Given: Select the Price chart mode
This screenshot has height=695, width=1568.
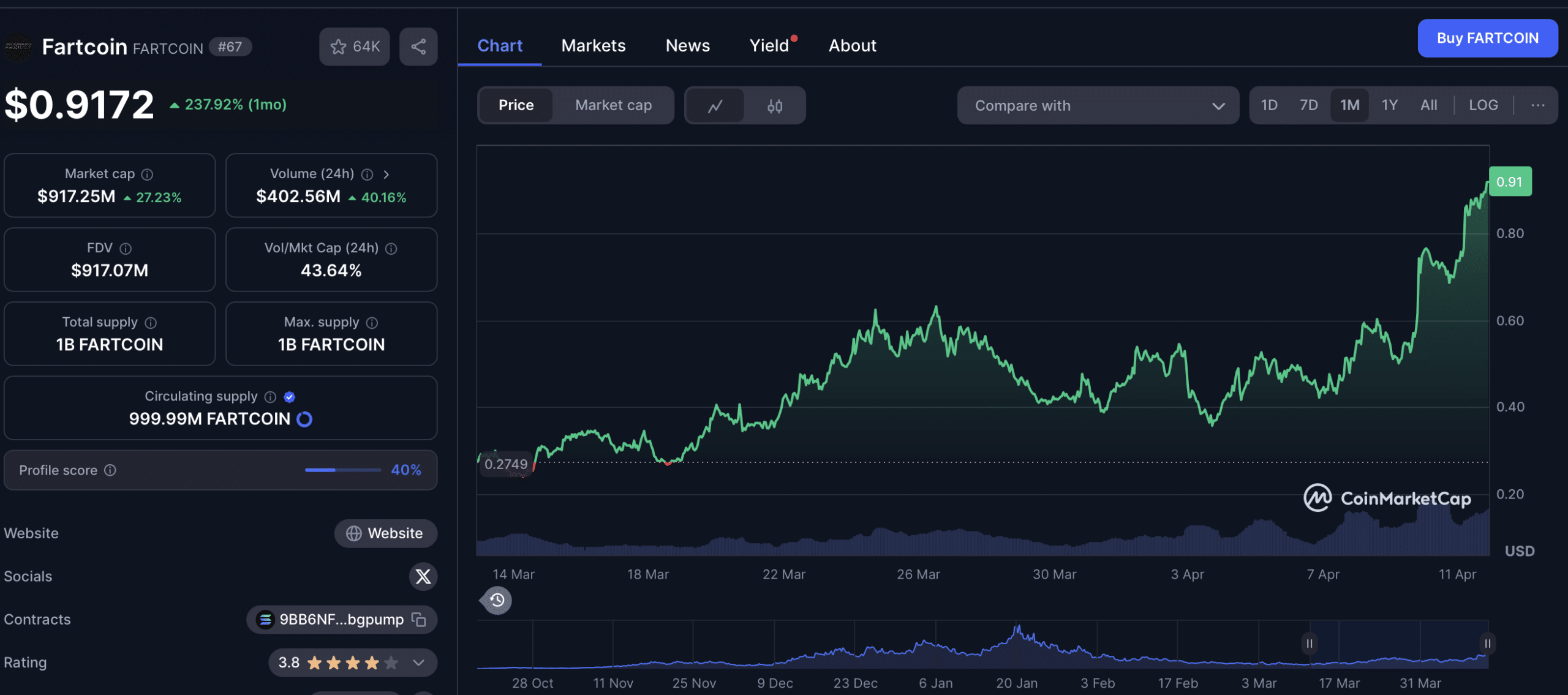Looking at the screenshot, I should click(x=516, y=105).
